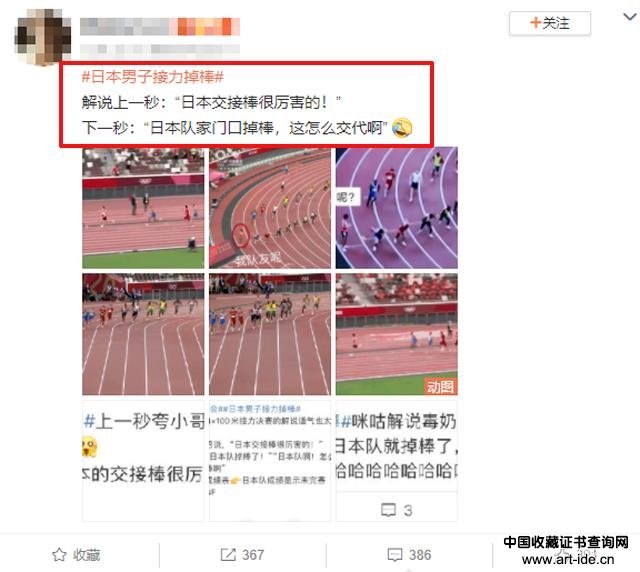Click the shocked emoji in bottom-left thumbnail
Image resolution: width=640 pixels, height=572 pixels.
pyautogui.click(x=89, y=446)
